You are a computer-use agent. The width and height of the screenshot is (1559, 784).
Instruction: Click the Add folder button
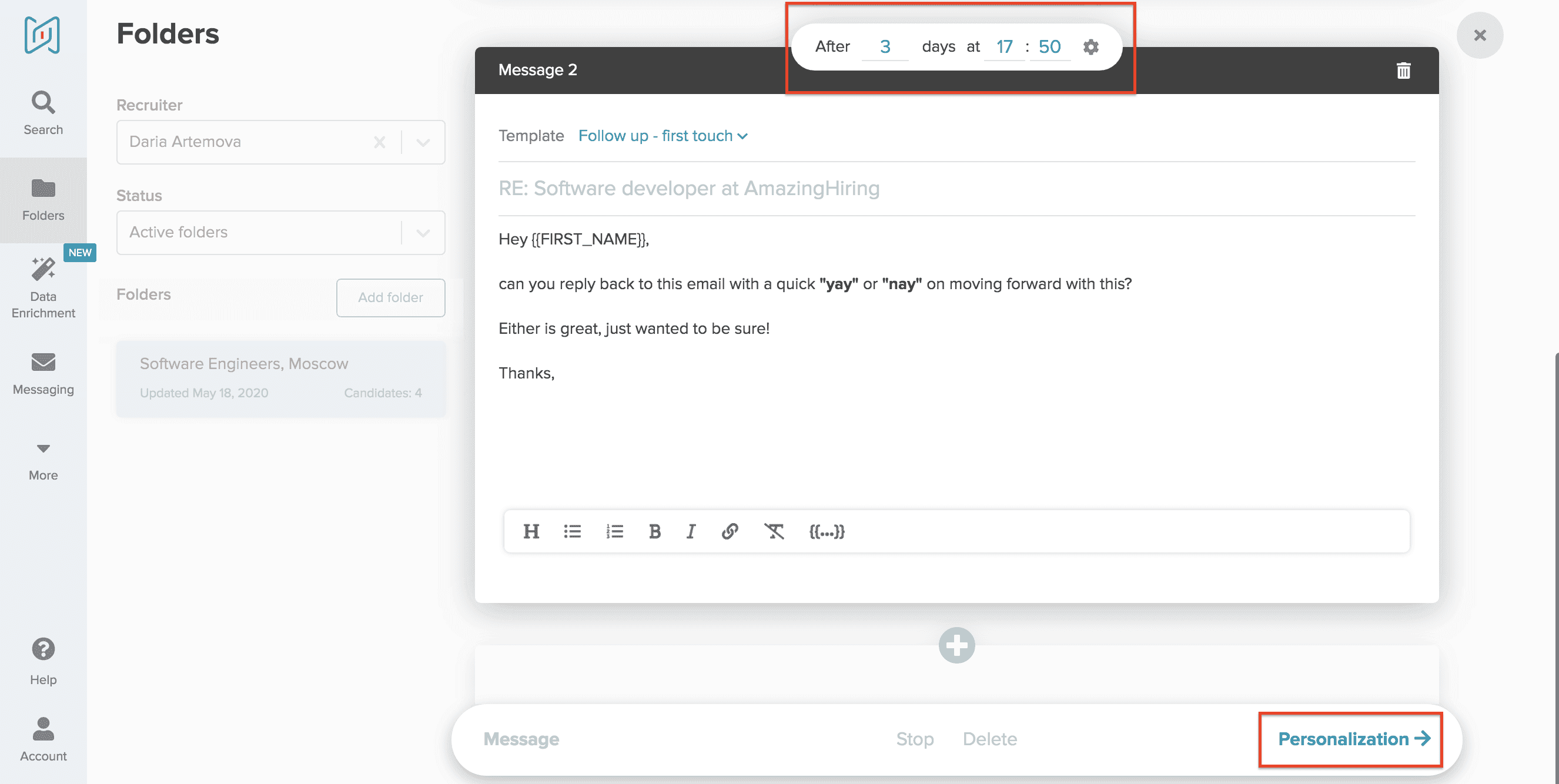pyautogui.click(x=390, y=297)
